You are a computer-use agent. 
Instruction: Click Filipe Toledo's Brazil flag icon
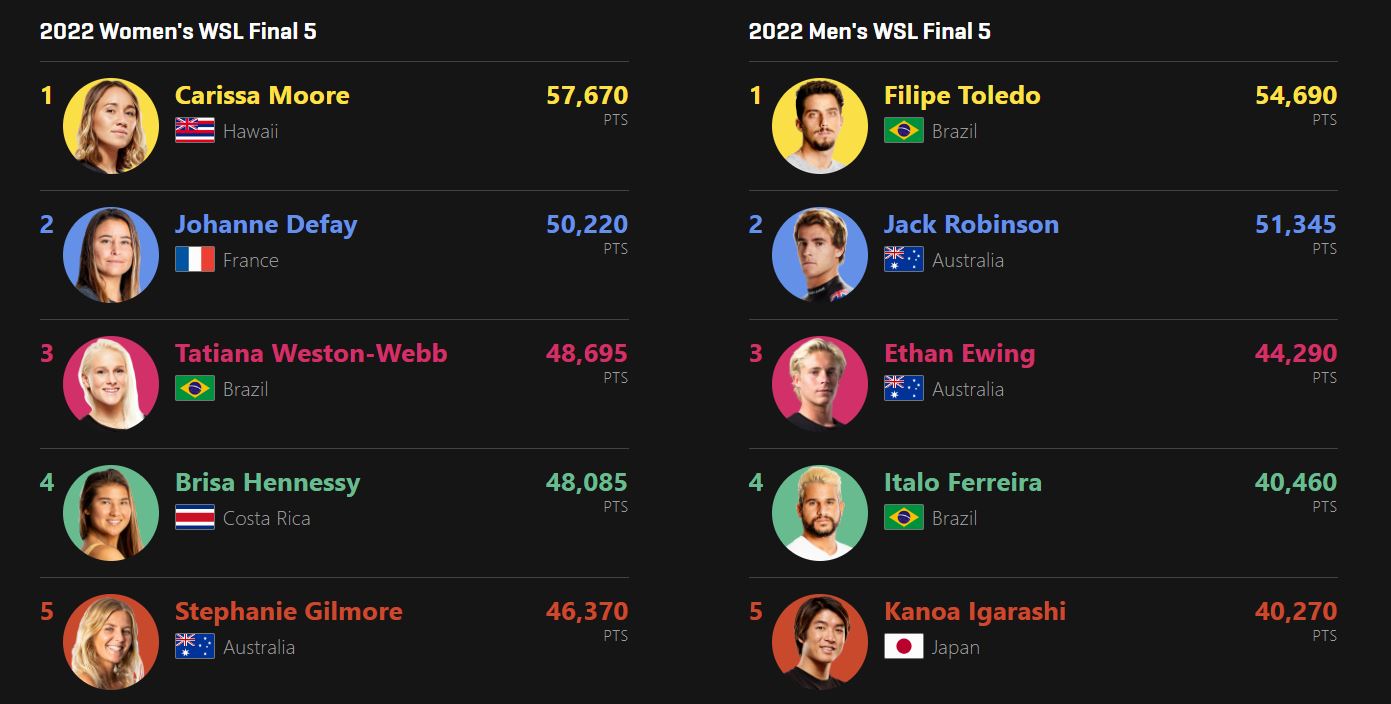904,131
